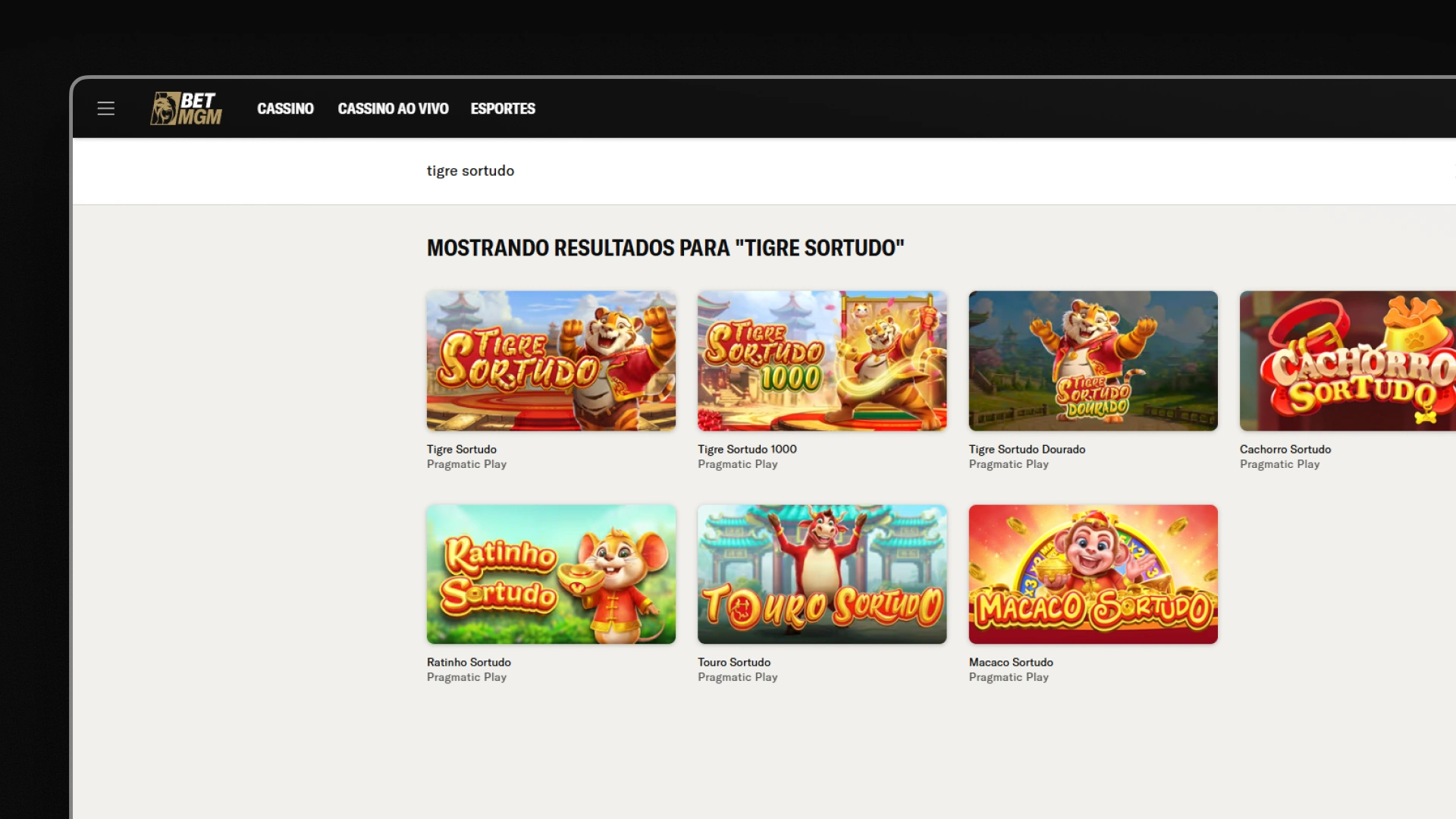Open the Touro Sortudo thumbnail

[x=822, y=574]
